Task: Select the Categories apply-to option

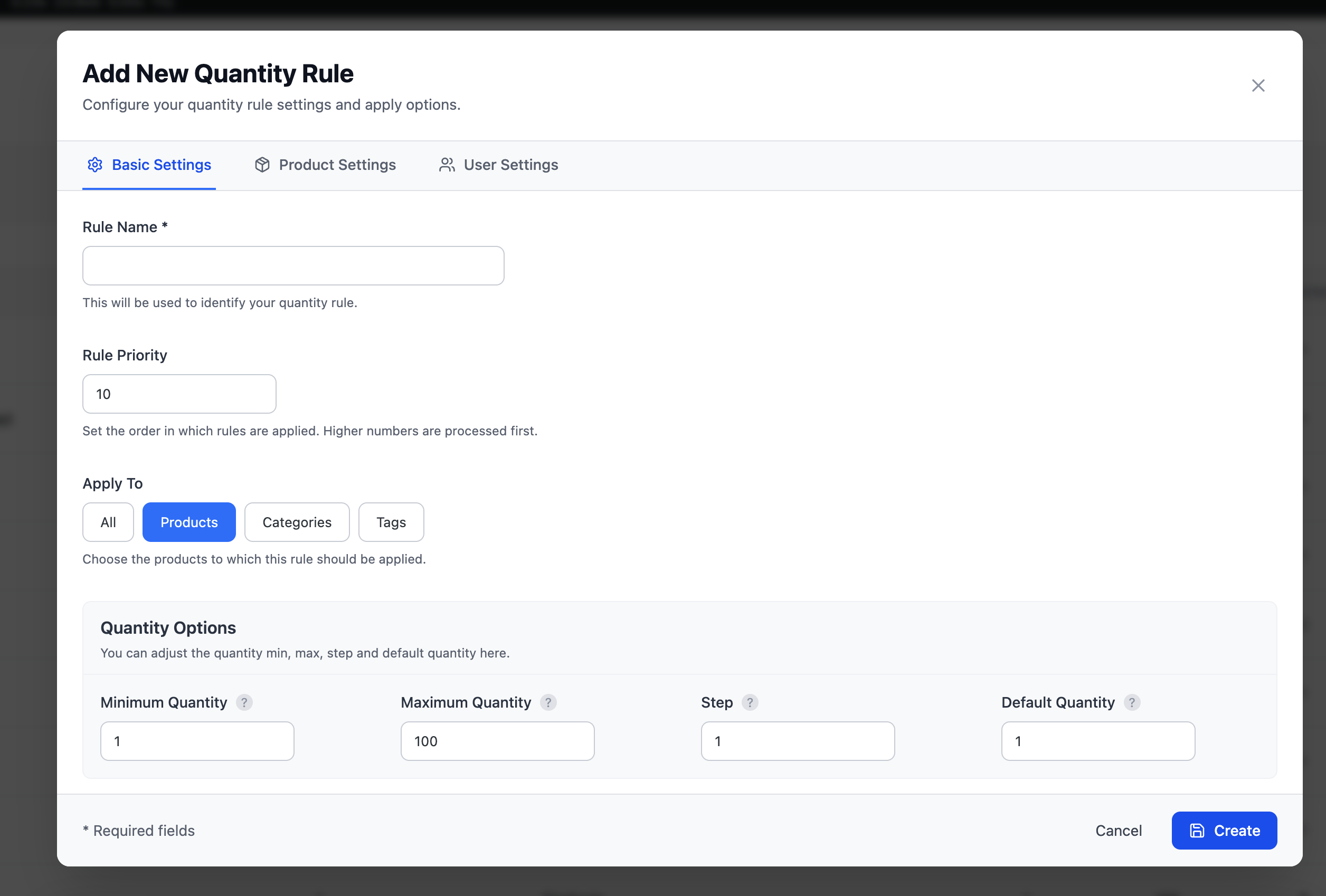Action: point(297,522)
